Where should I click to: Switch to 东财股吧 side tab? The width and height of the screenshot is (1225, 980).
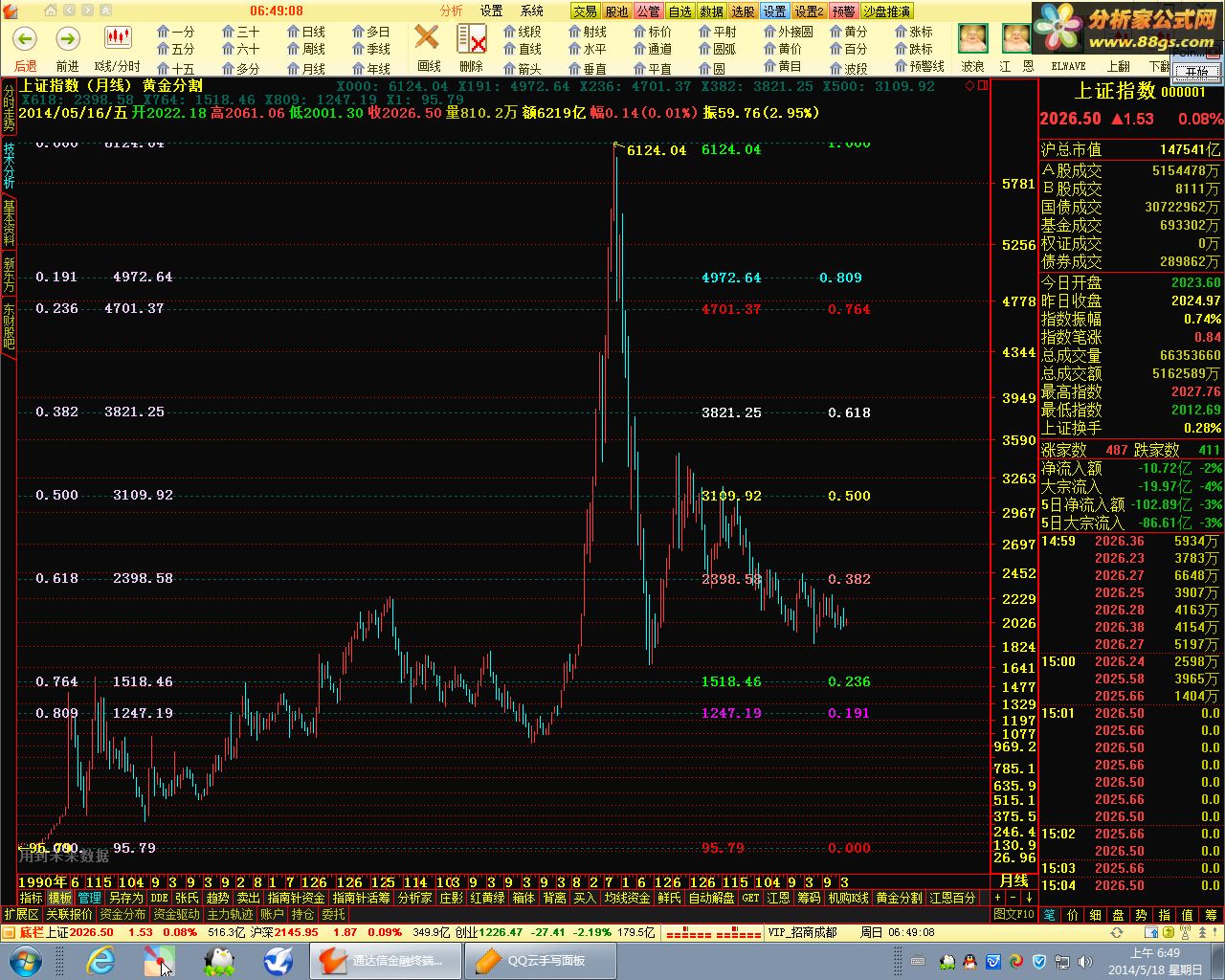pyautogui.click(x=9, y=325)
